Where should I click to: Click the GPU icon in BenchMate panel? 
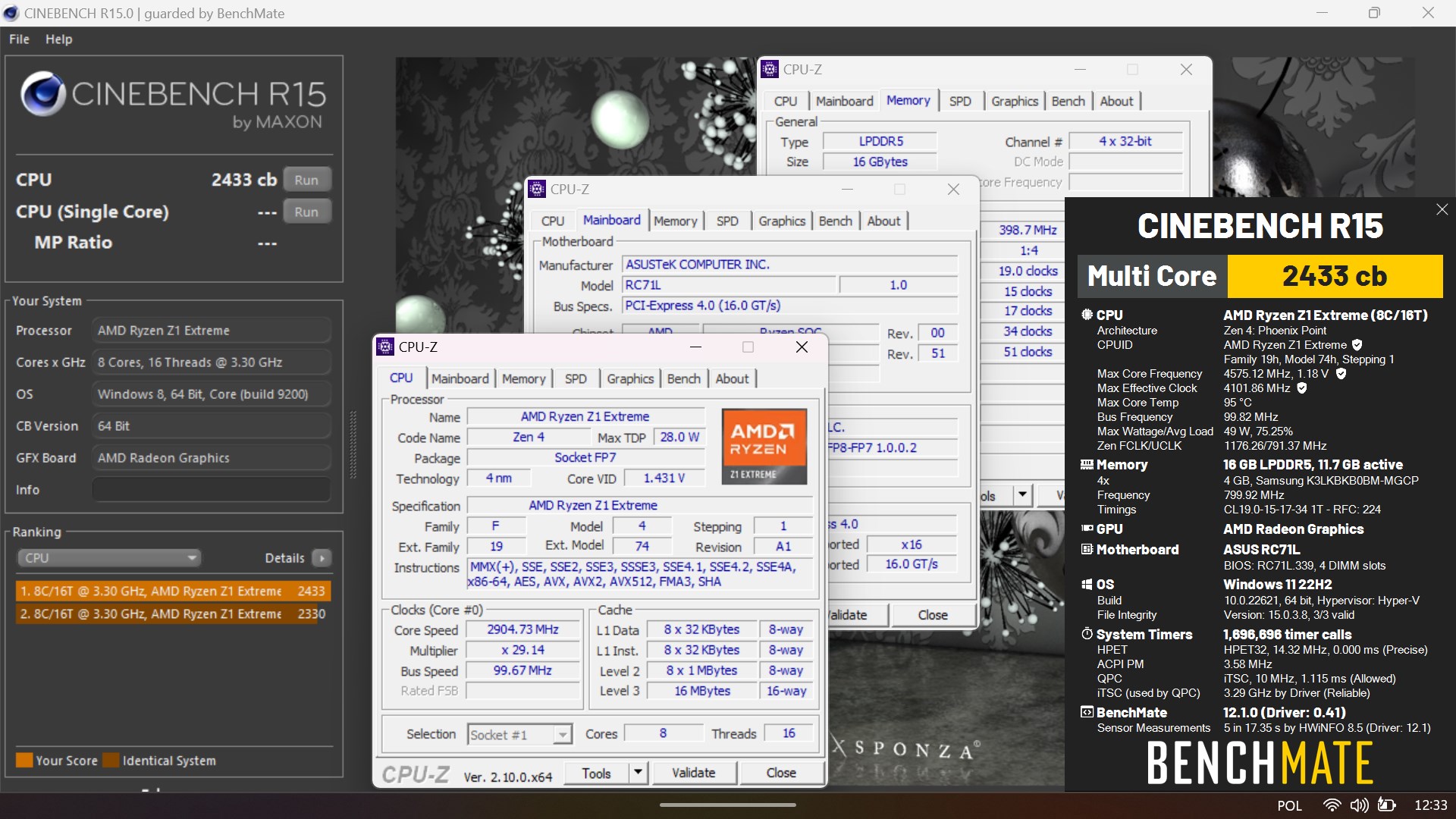pos(1087,529)
